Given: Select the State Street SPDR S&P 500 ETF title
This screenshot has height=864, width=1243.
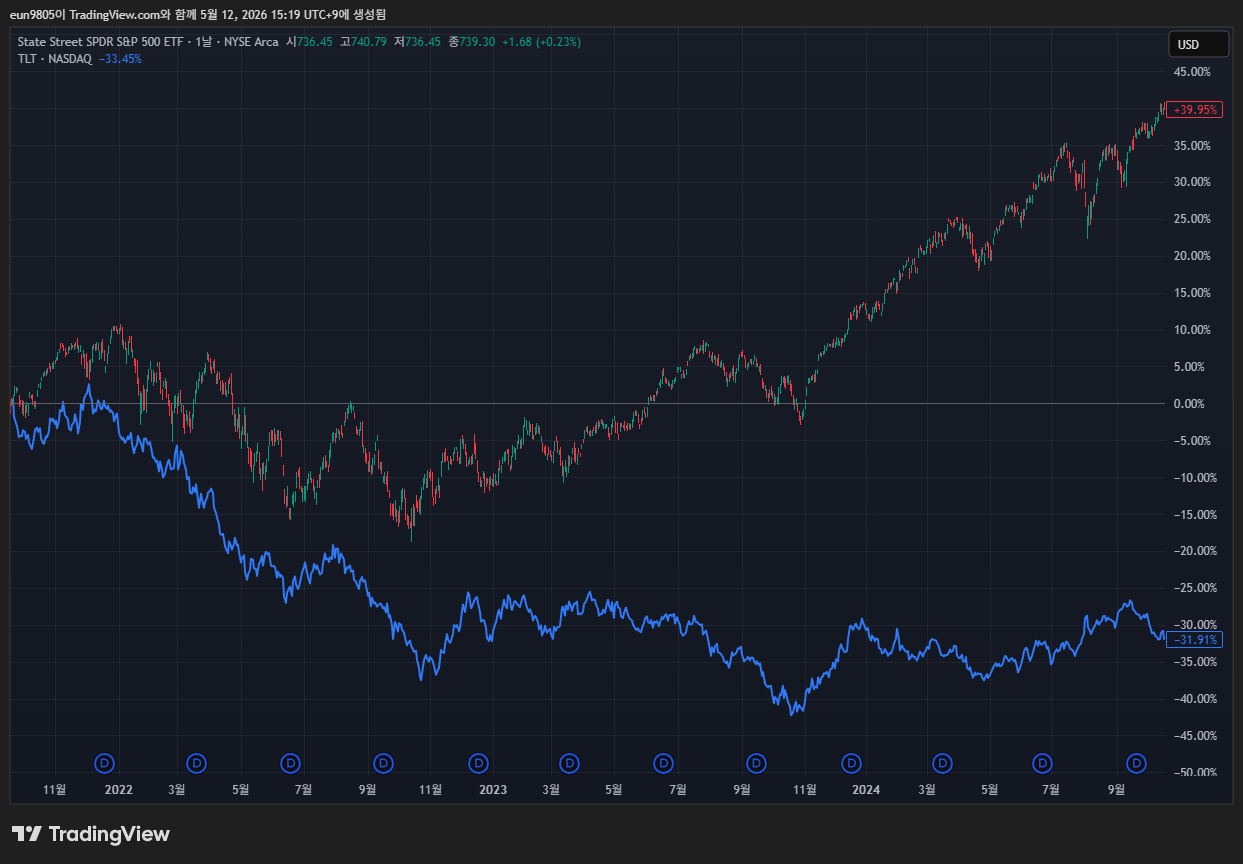Looking at the screenshot, I should [x=103, y=42].
